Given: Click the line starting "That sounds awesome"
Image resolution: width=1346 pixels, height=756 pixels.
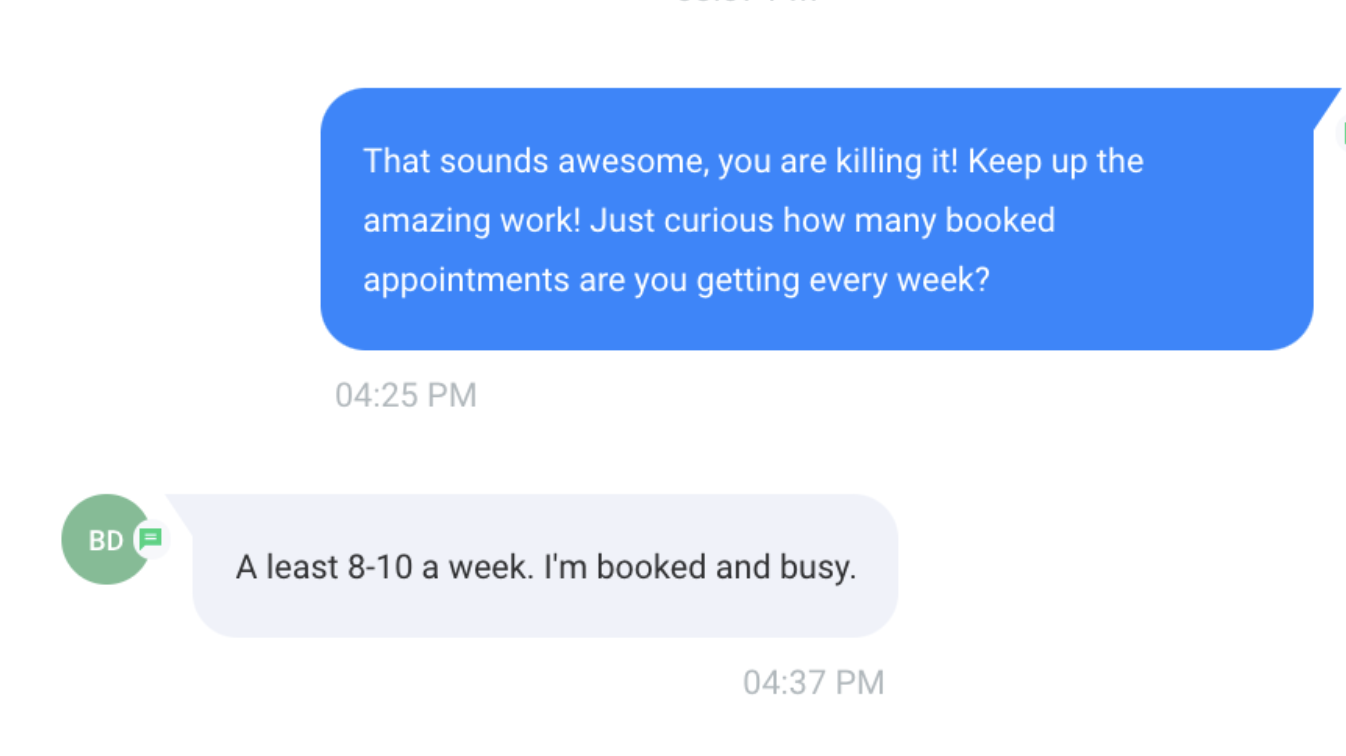Looking at the screenshot, I should (x=752, y=161).
